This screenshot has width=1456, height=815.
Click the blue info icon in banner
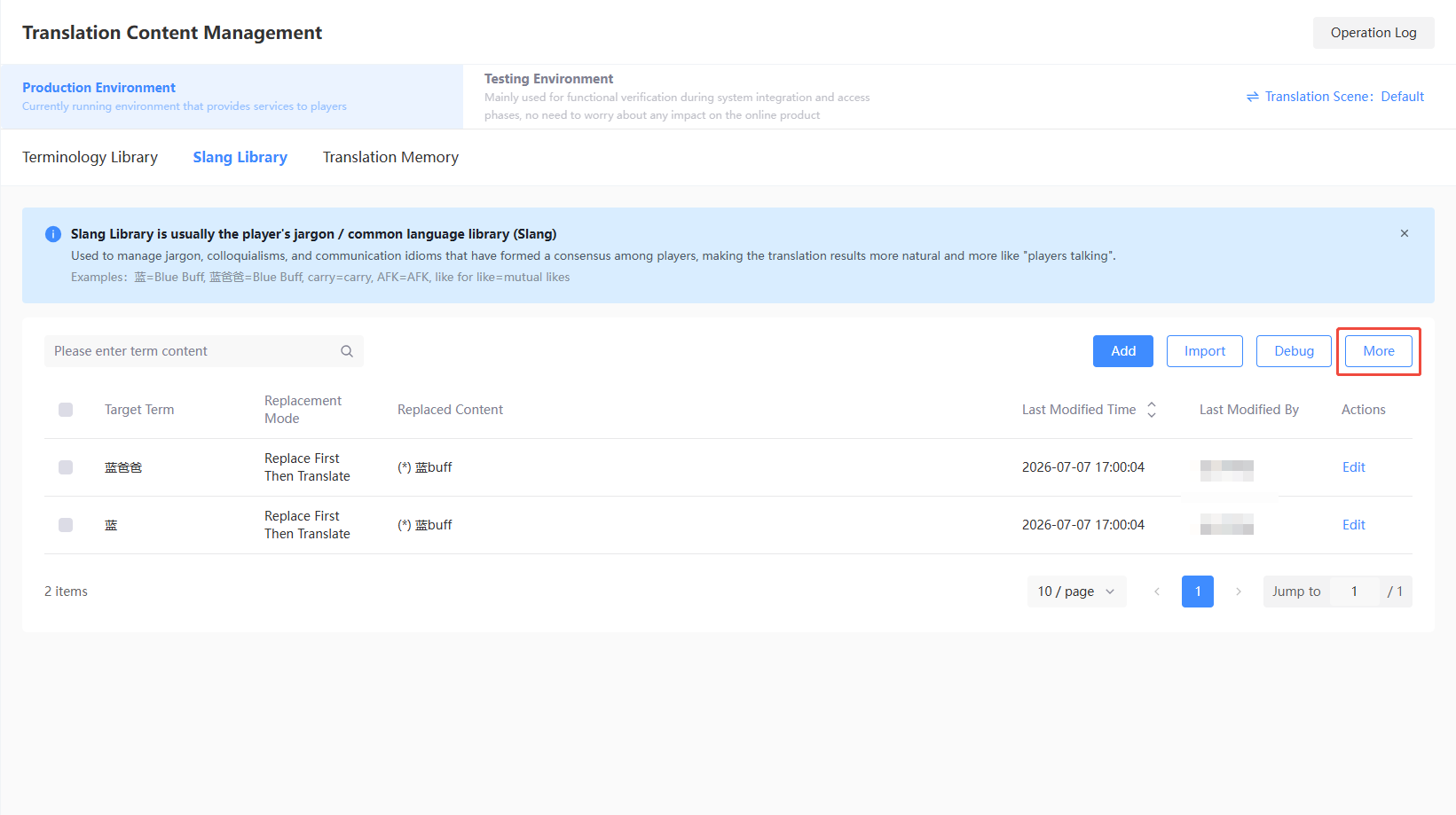click(53, 234)
